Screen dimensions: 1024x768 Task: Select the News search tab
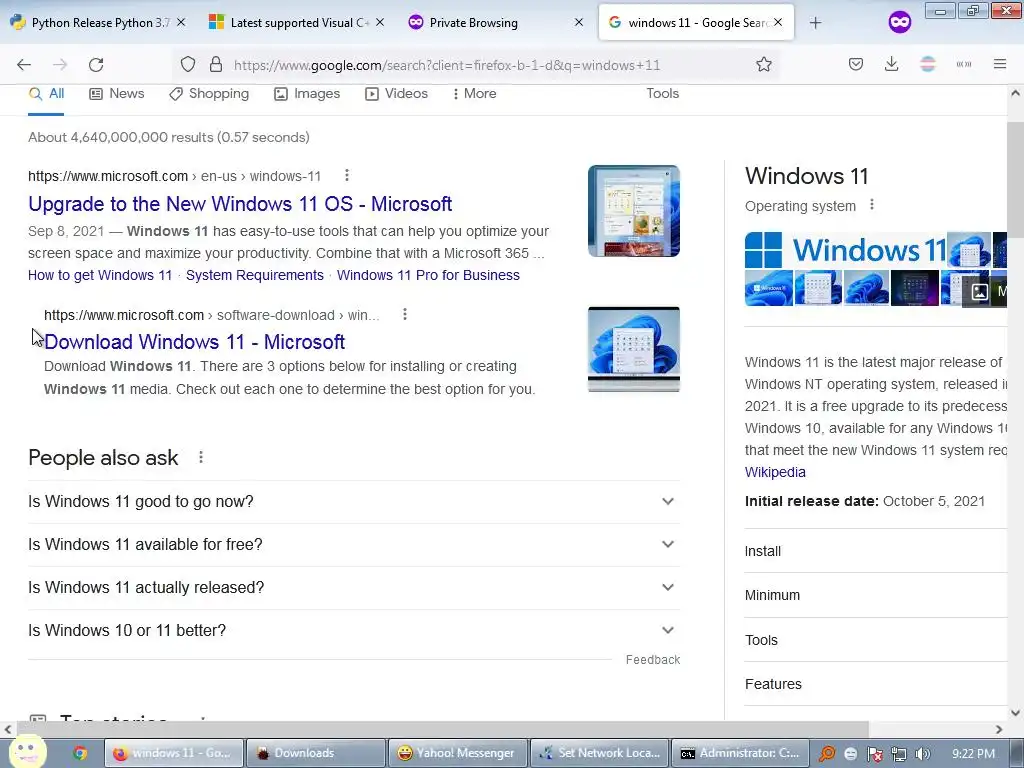pyautogui.click(x=117, y=93)
